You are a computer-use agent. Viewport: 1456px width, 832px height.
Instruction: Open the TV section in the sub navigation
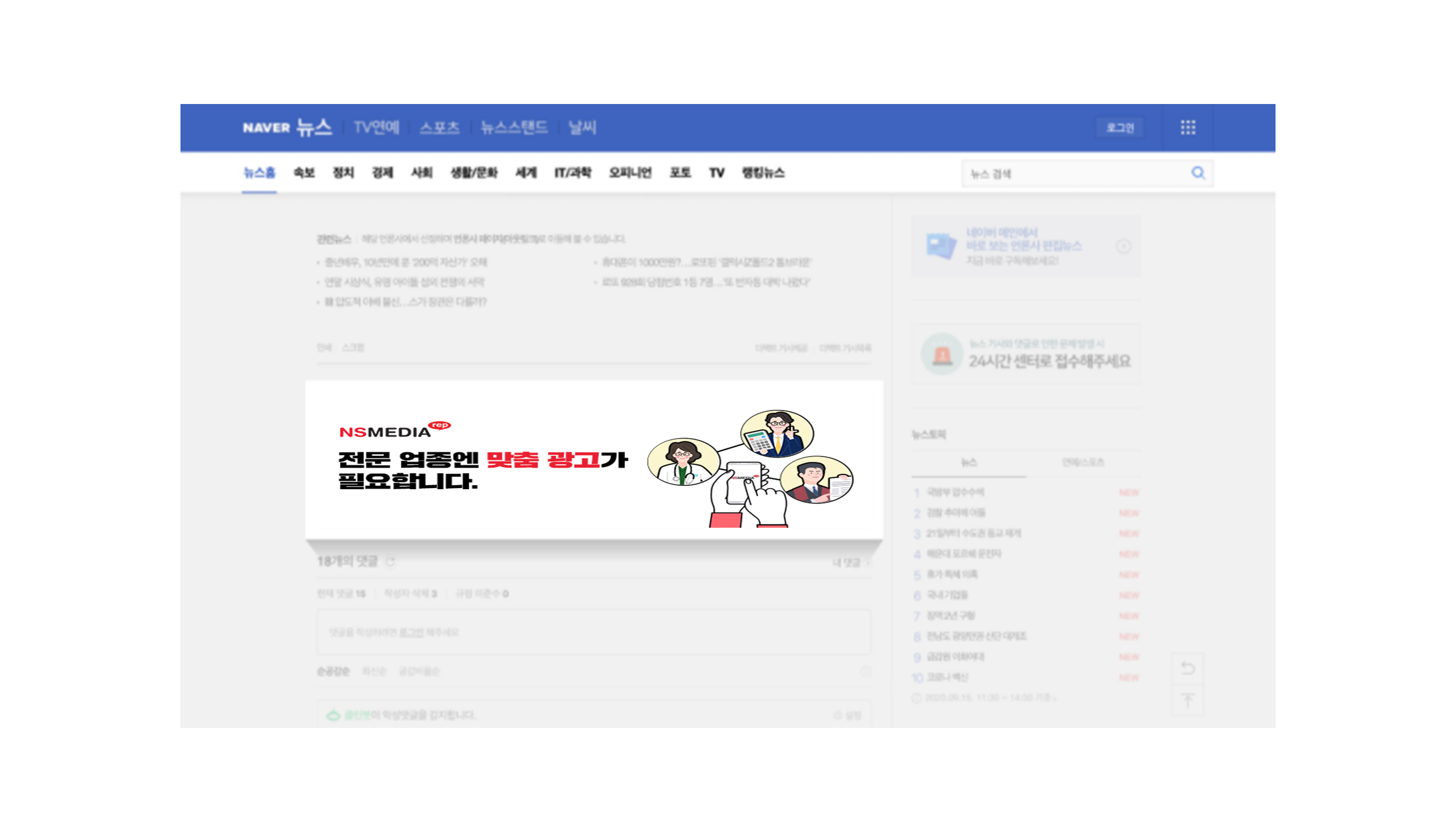716,173
